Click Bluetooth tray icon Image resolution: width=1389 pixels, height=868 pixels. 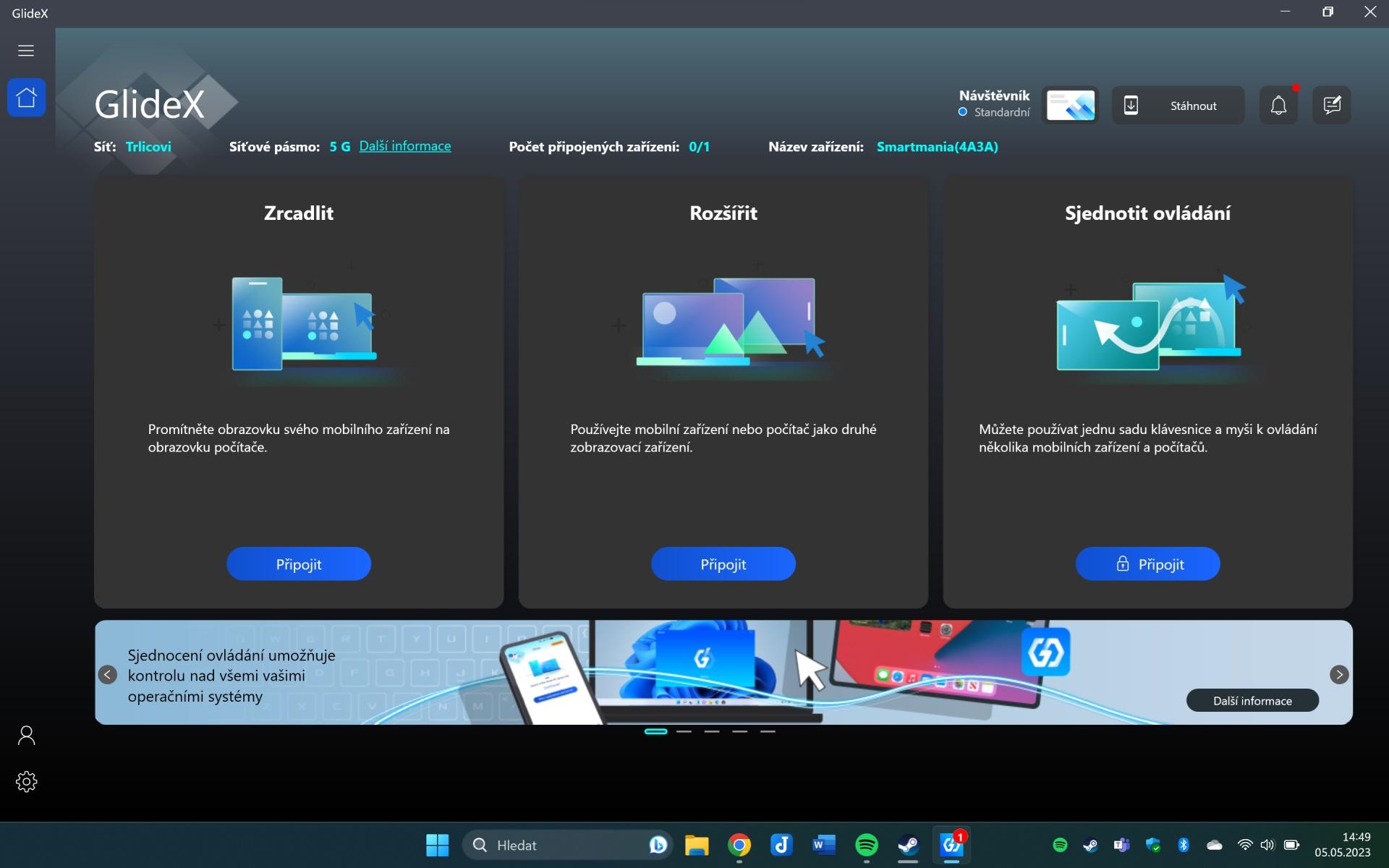pyautogui.click(x=1184, y=845)
